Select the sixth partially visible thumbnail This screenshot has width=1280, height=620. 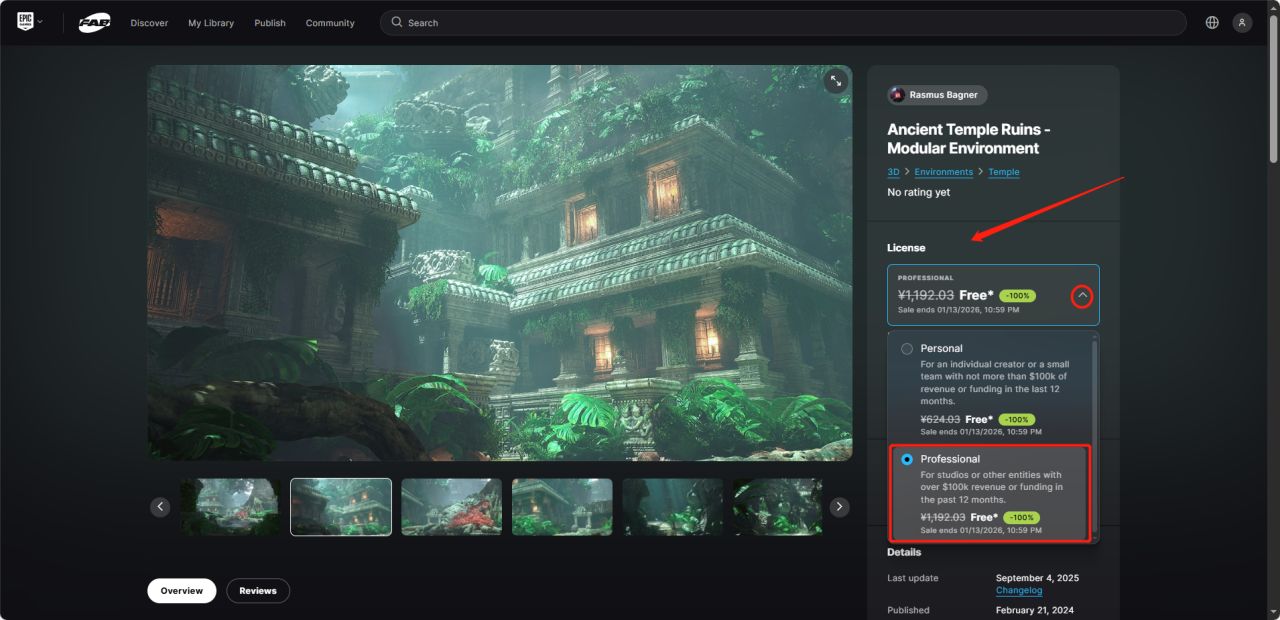pos(778,507)
